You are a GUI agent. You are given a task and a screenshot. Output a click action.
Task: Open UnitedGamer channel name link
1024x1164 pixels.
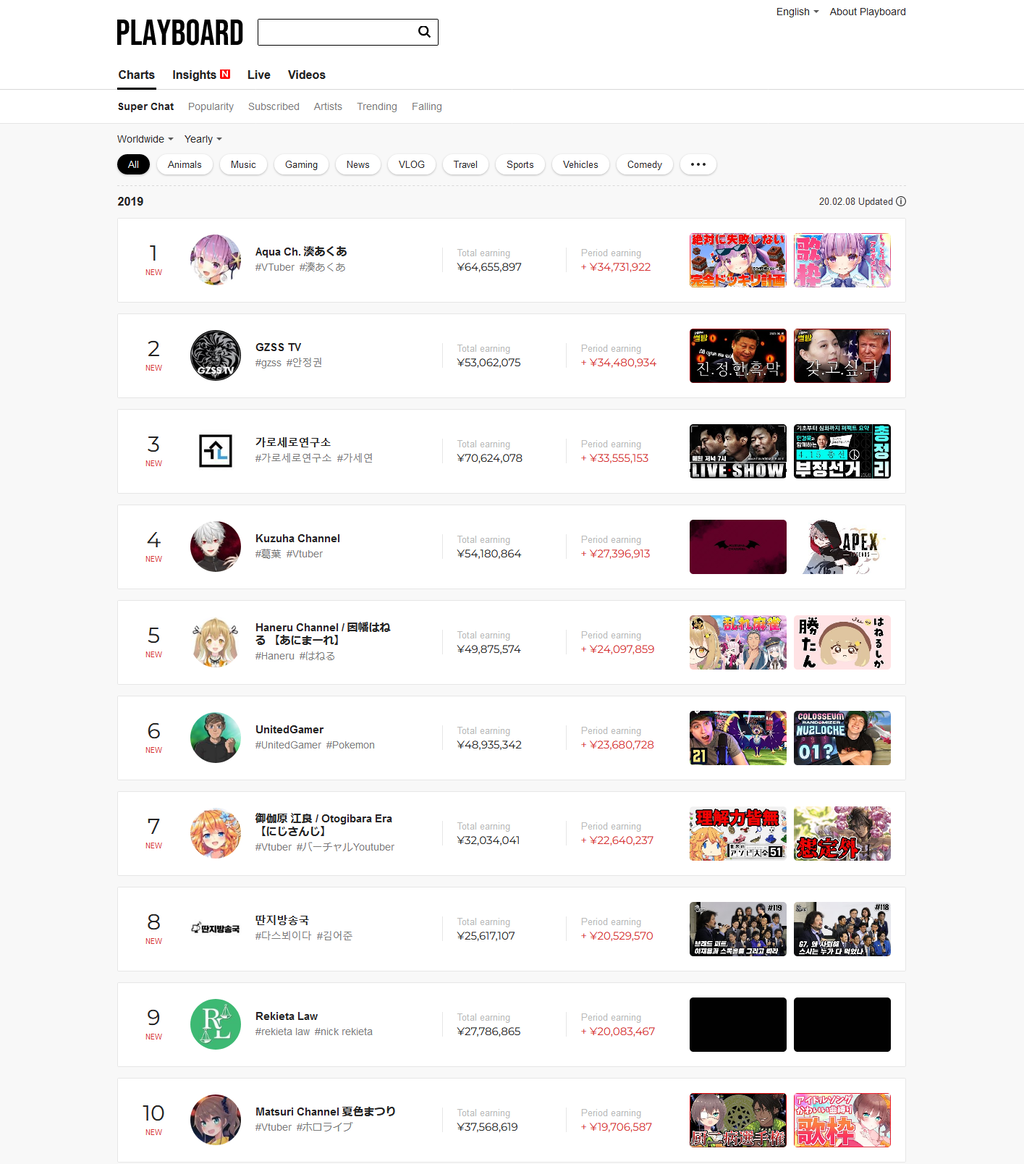click(x=290, y=730)
